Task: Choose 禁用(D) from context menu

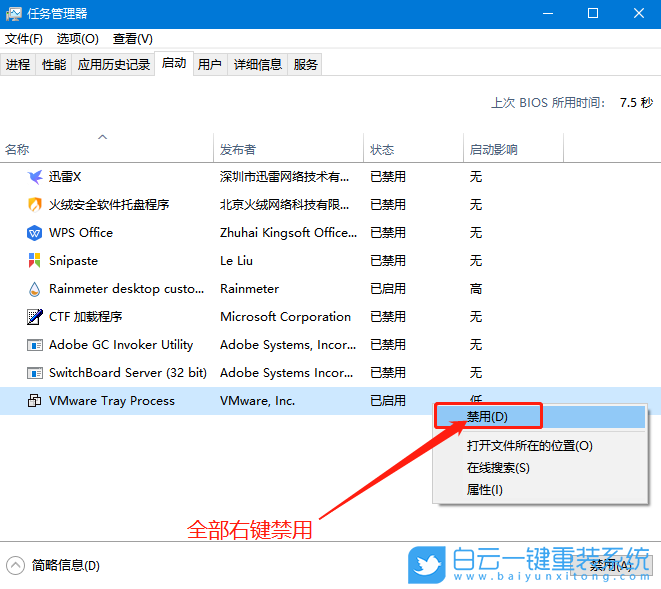Action: tap(488, 416)
